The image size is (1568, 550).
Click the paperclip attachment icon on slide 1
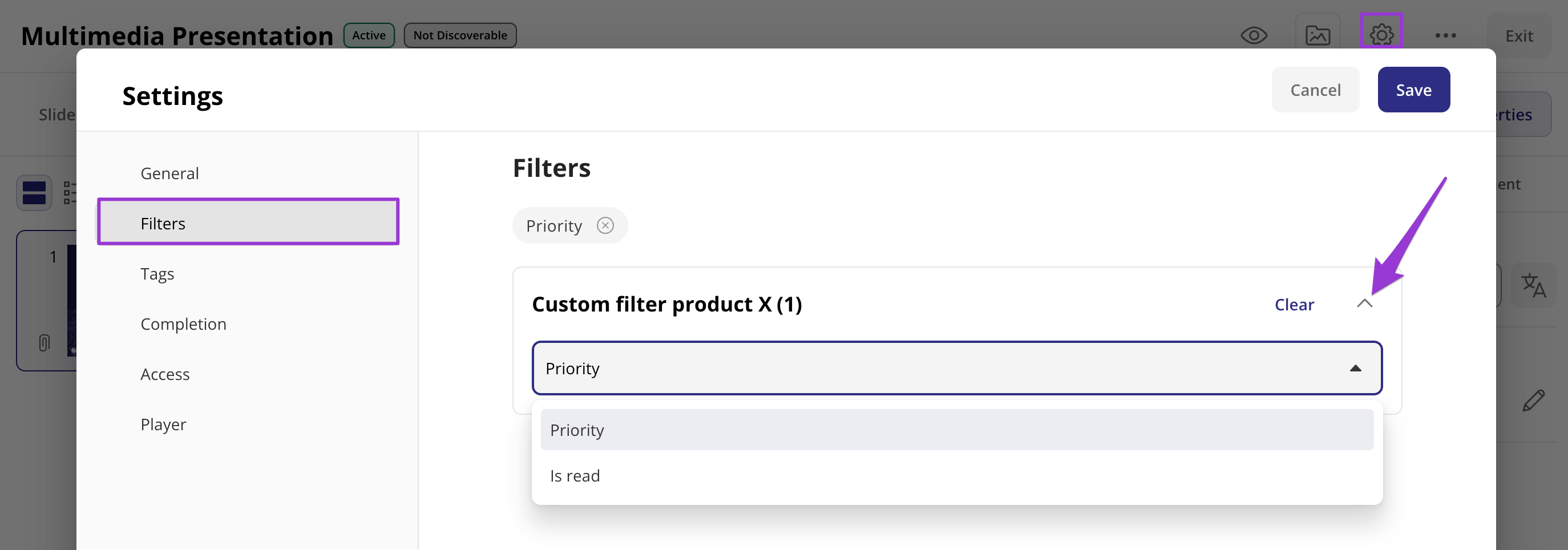point(44,342)
